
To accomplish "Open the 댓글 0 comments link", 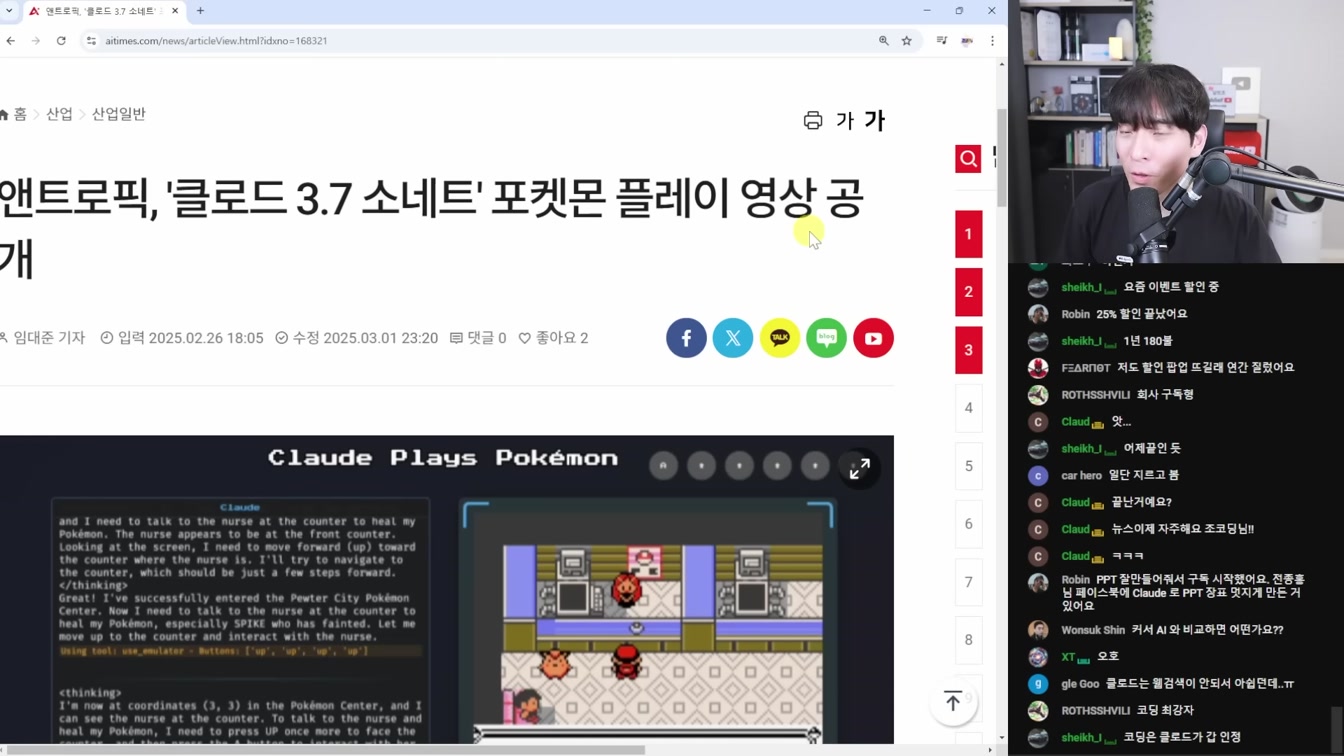I will [478, 338].
